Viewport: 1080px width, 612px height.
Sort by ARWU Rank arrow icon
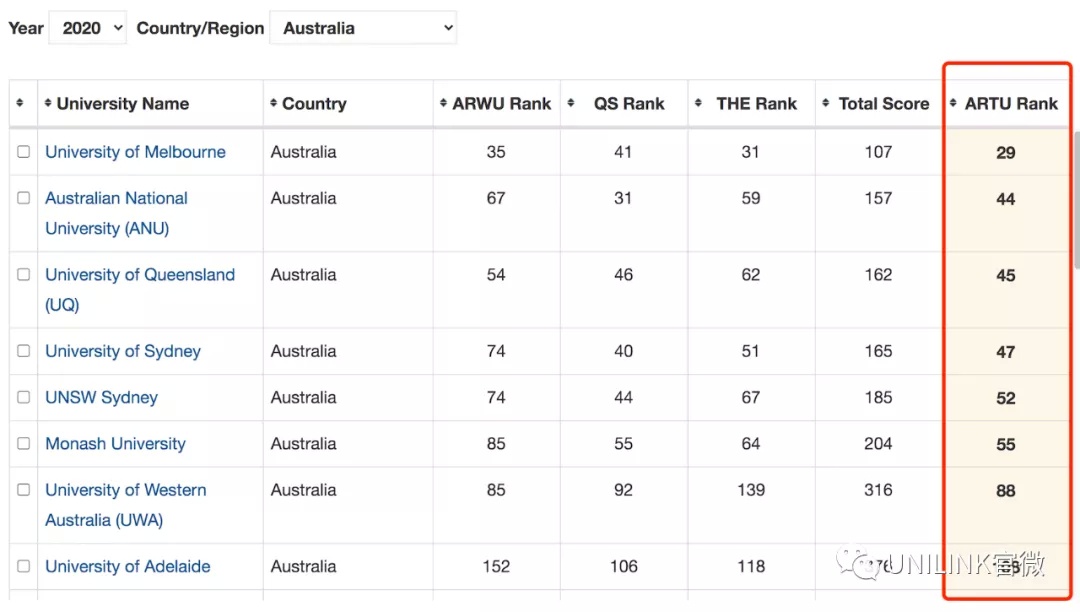443,103
